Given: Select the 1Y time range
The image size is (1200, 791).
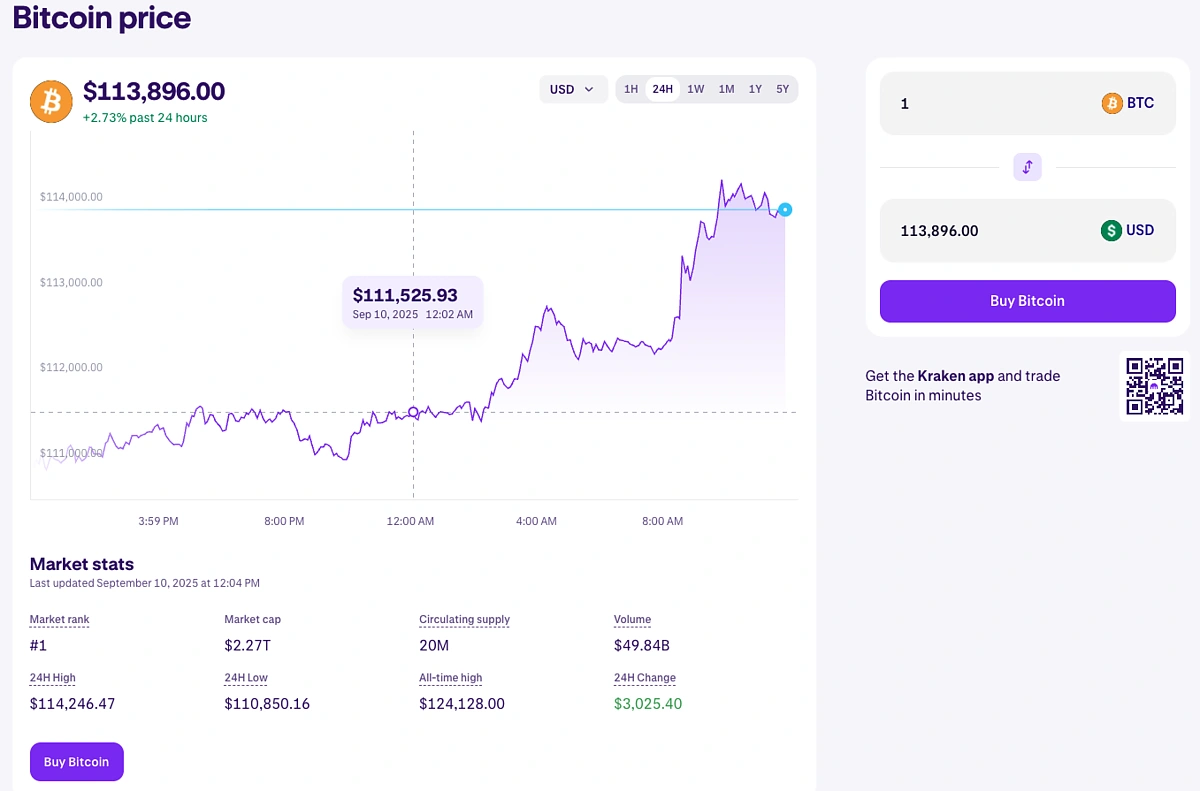Looking at the screenshot, I should 755,88.
